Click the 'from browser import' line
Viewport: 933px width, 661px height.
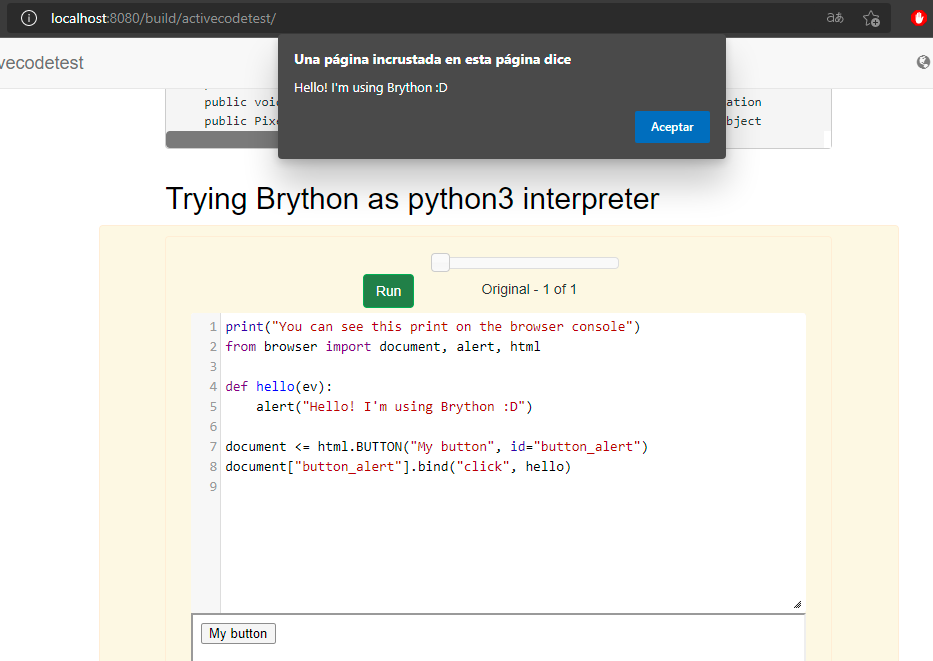tap(383, 346)
